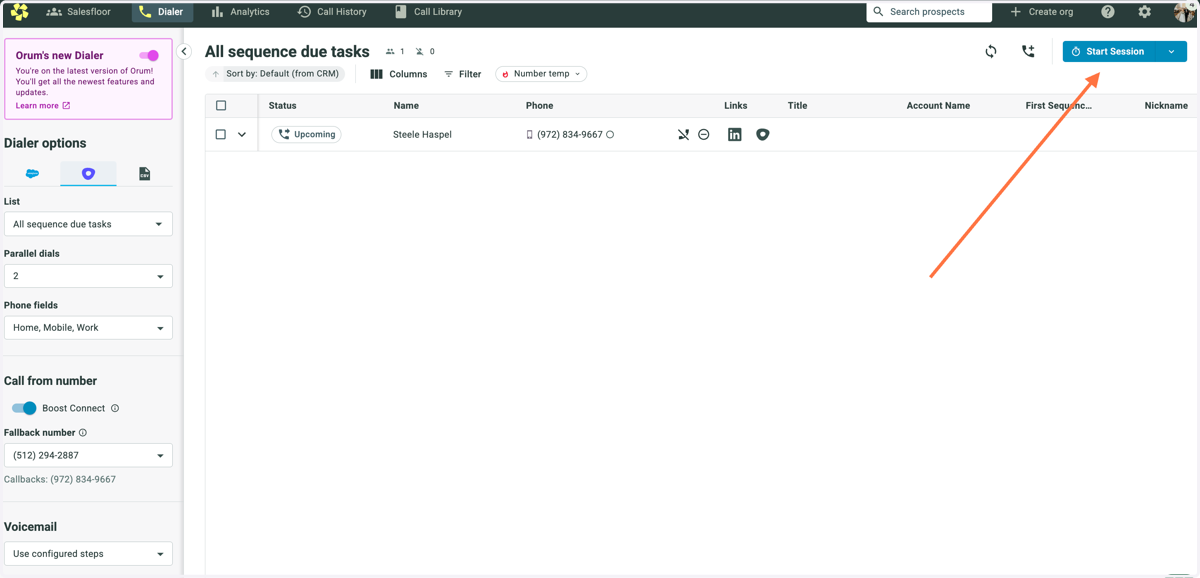Toggle Orum's new Dialer switch
The width and height of the screenshot is (1200, 578).
(x=149, y=56)
